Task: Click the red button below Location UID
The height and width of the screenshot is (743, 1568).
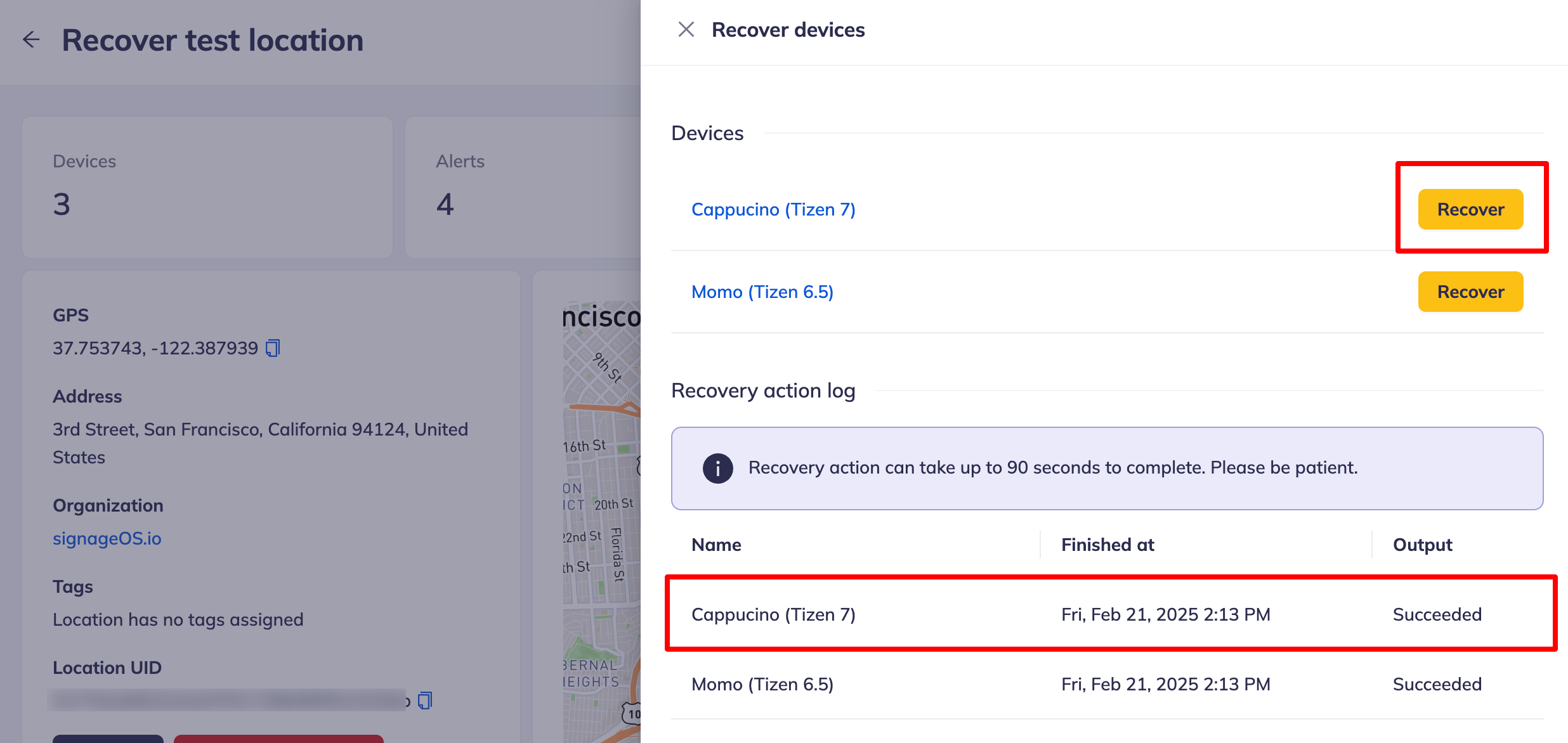Action: click(x=278, y=738)
